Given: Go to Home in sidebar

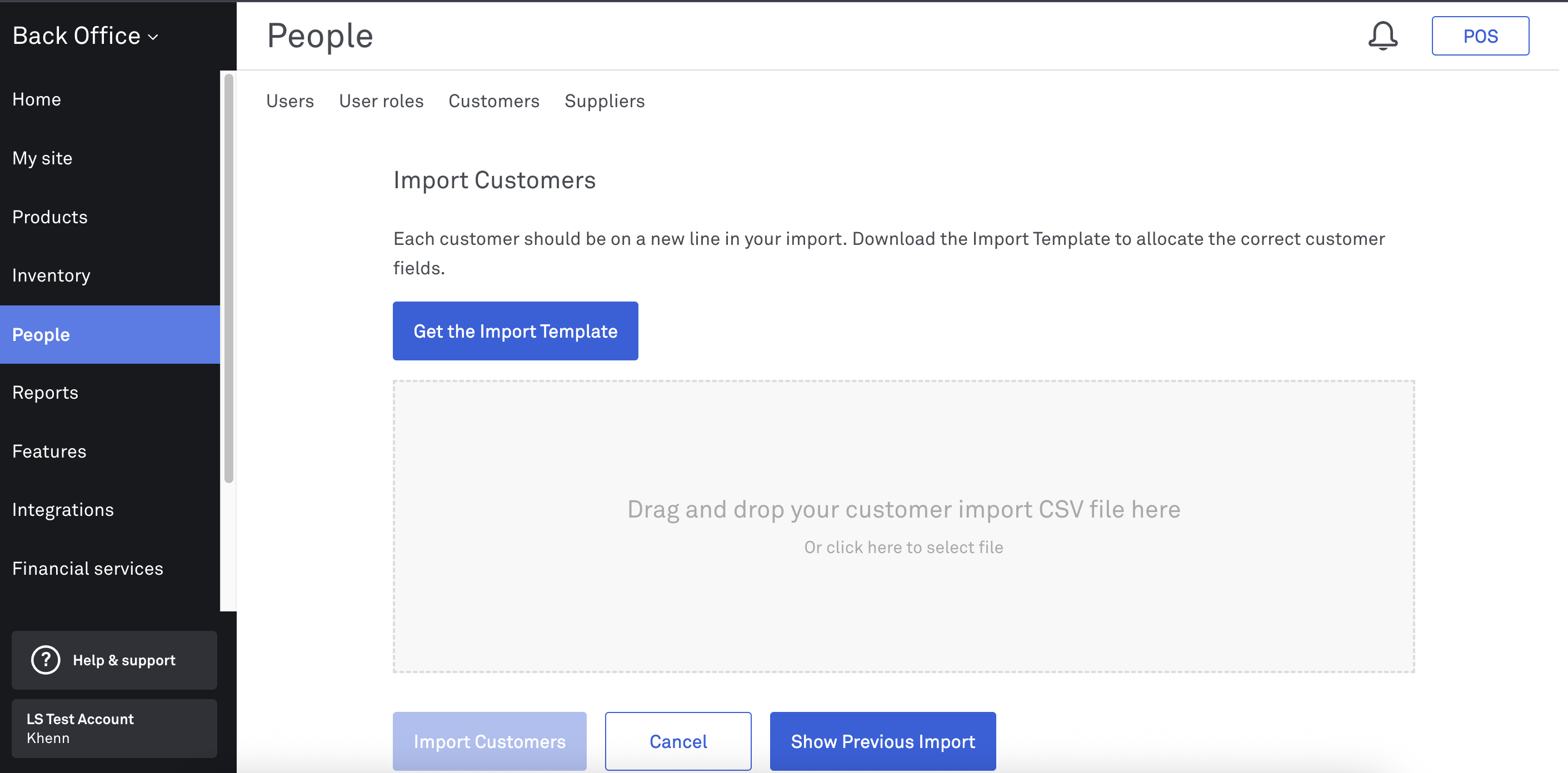Looking at the screenshot, I should [109, 99].
